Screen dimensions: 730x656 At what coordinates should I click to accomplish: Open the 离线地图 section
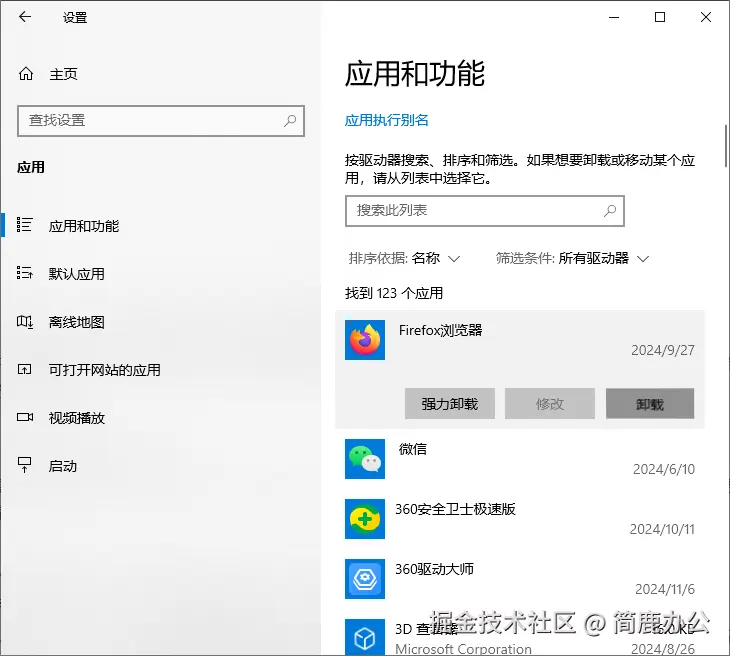coord(77,322)
